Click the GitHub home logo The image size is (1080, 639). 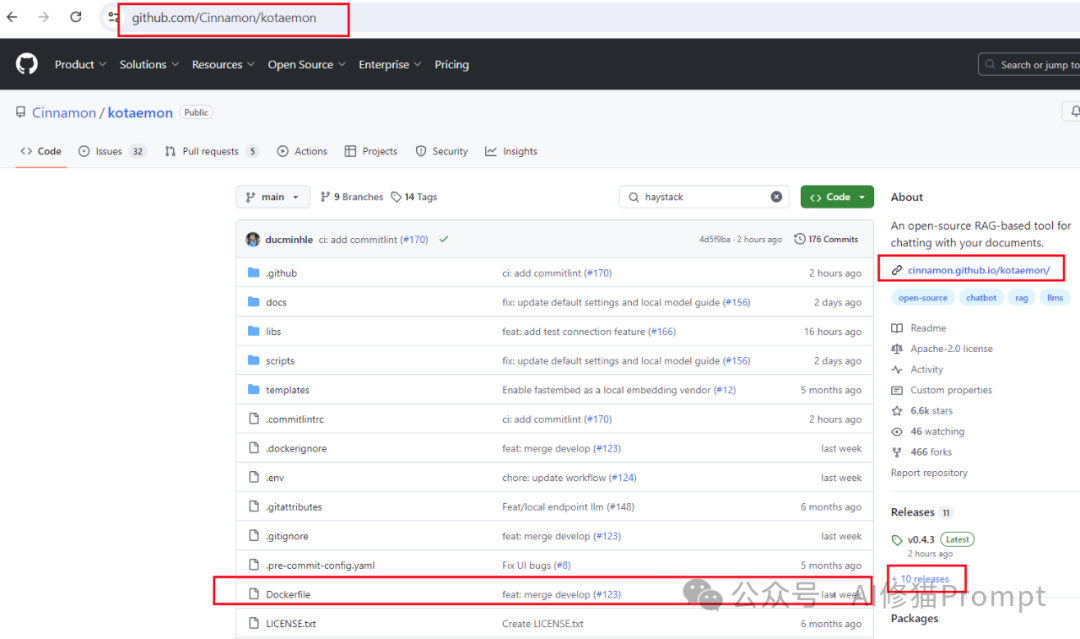(26, 63)
